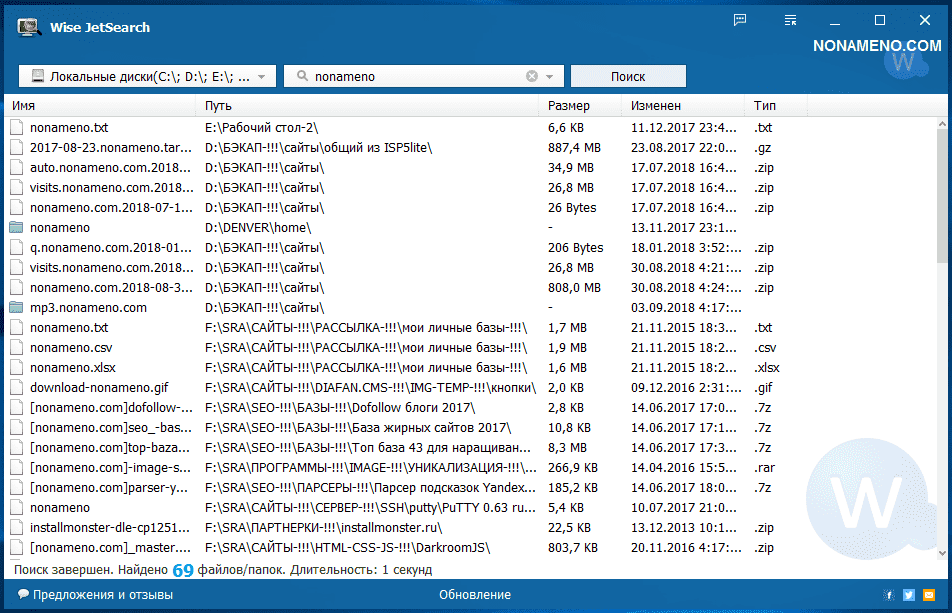Expand the local disks drive dropdown
952x613 pixels.
pyautogui.click(x=262, y=76)
